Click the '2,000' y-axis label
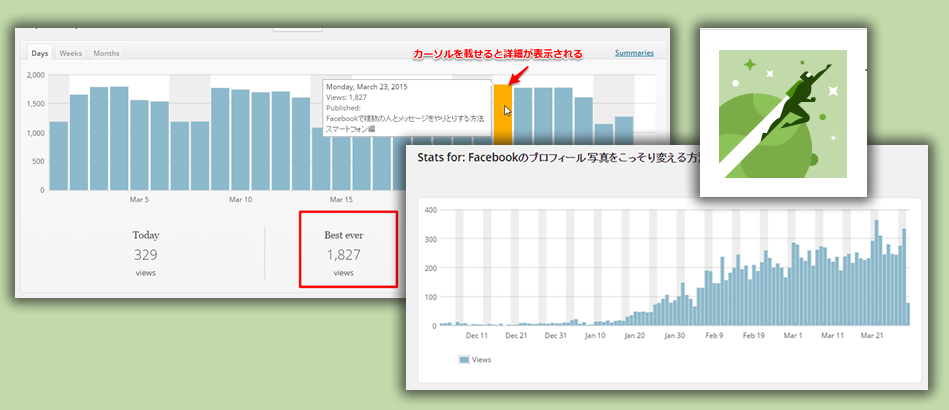The width and height of the screenshot is (949, 410). click(36, 74)
